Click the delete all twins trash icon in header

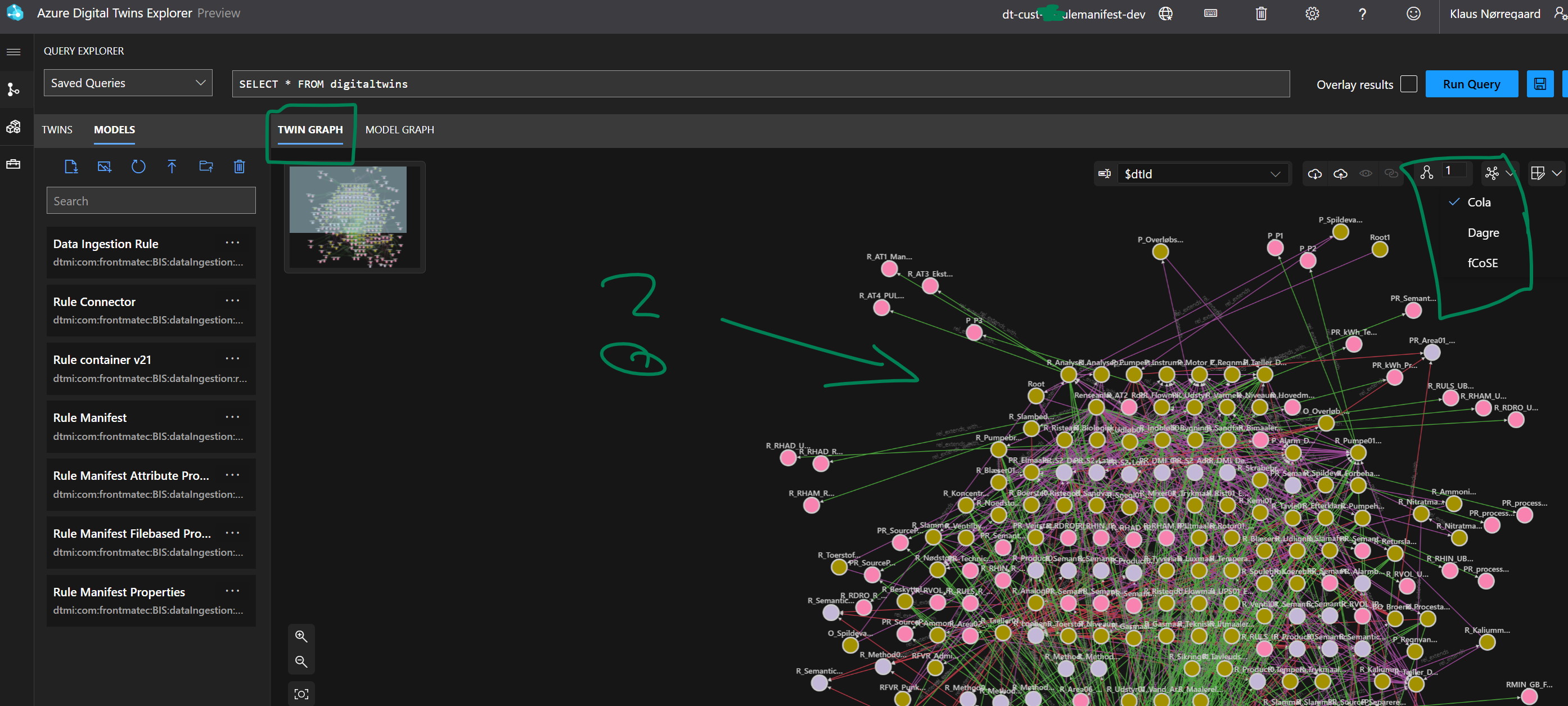click(1261, 14)
